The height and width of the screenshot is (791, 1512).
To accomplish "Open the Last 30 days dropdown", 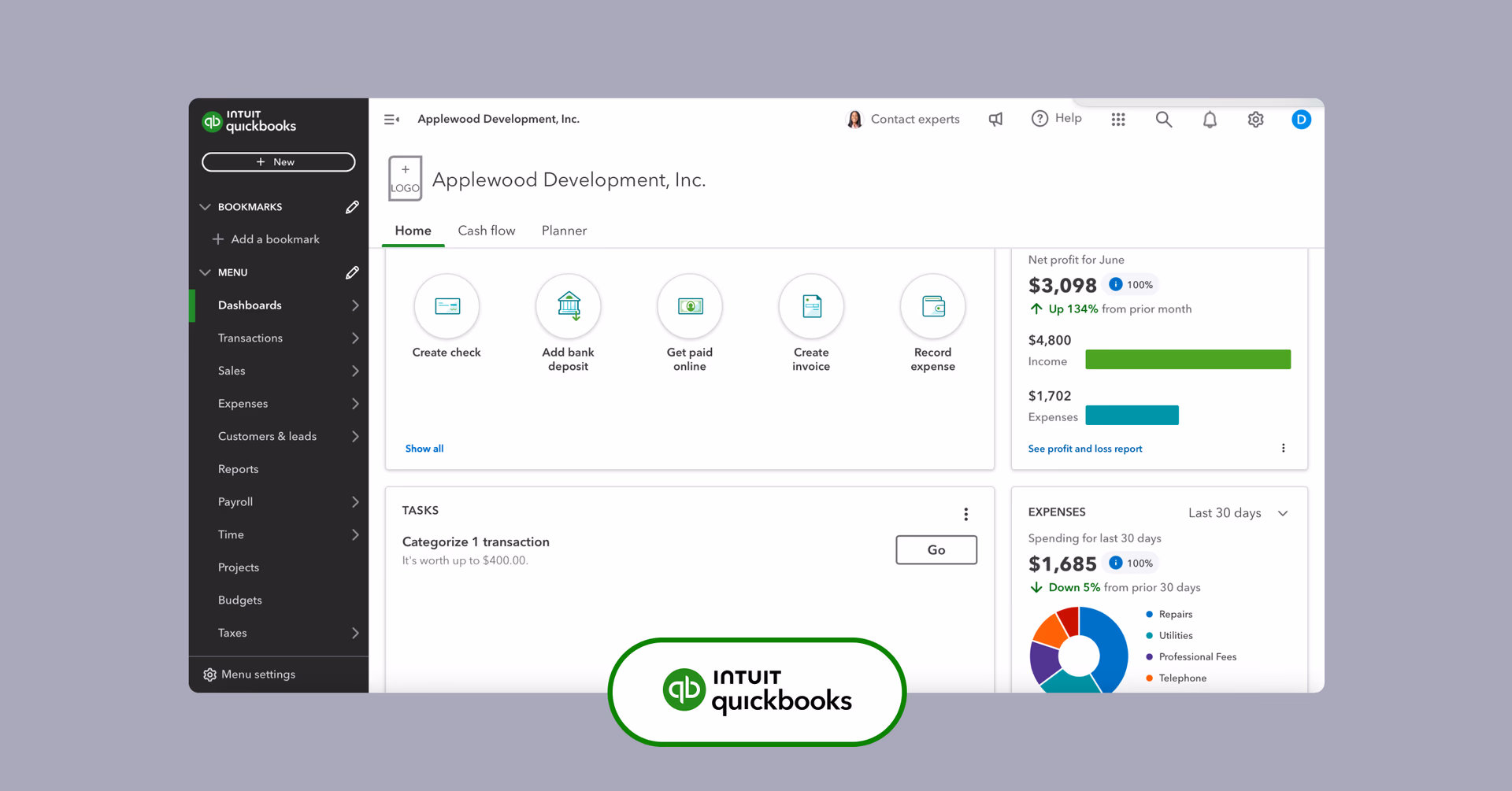I will point(1237,513).
